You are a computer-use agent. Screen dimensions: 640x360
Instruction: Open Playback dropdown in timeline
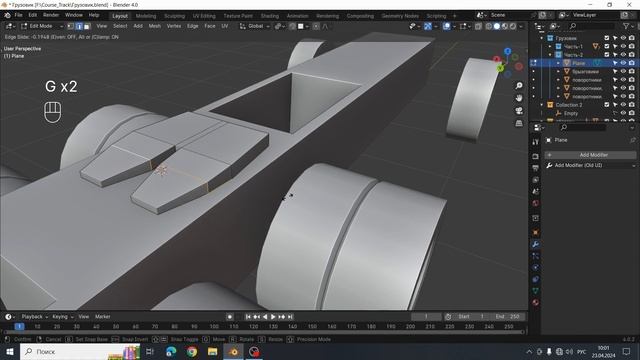point(35,317)
